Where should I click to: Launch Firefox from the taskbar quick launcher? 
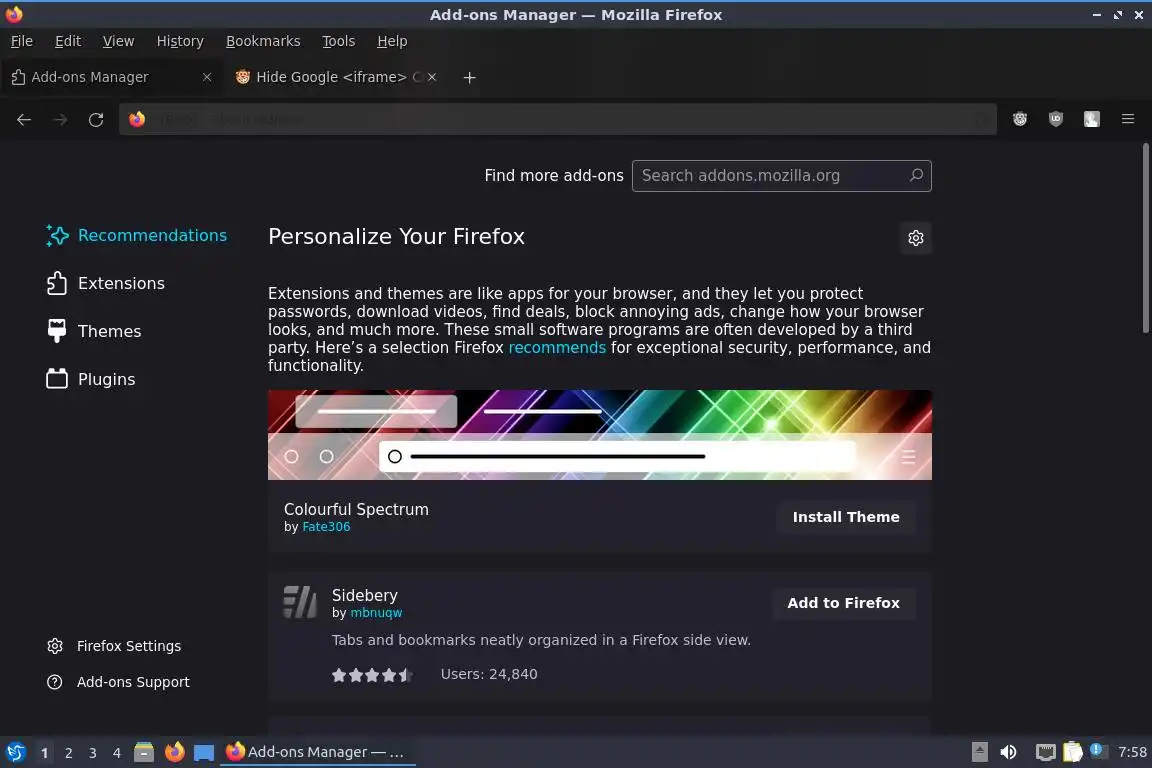(174, 752)
